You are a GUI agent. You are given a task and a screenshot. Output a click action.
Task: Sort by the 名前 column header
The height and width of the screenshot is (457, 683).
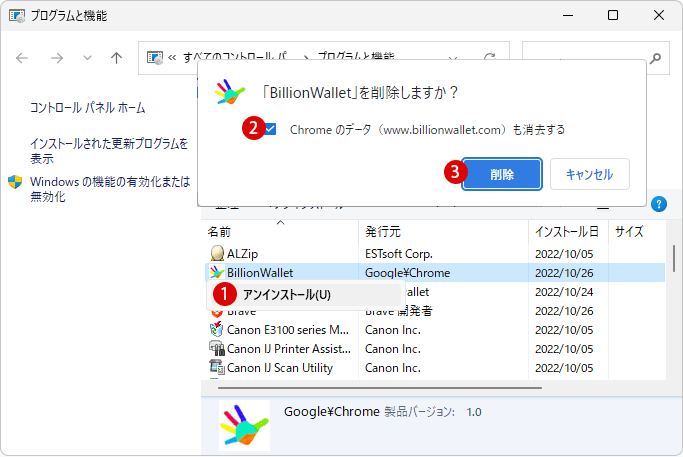click(x=281, y=231)
